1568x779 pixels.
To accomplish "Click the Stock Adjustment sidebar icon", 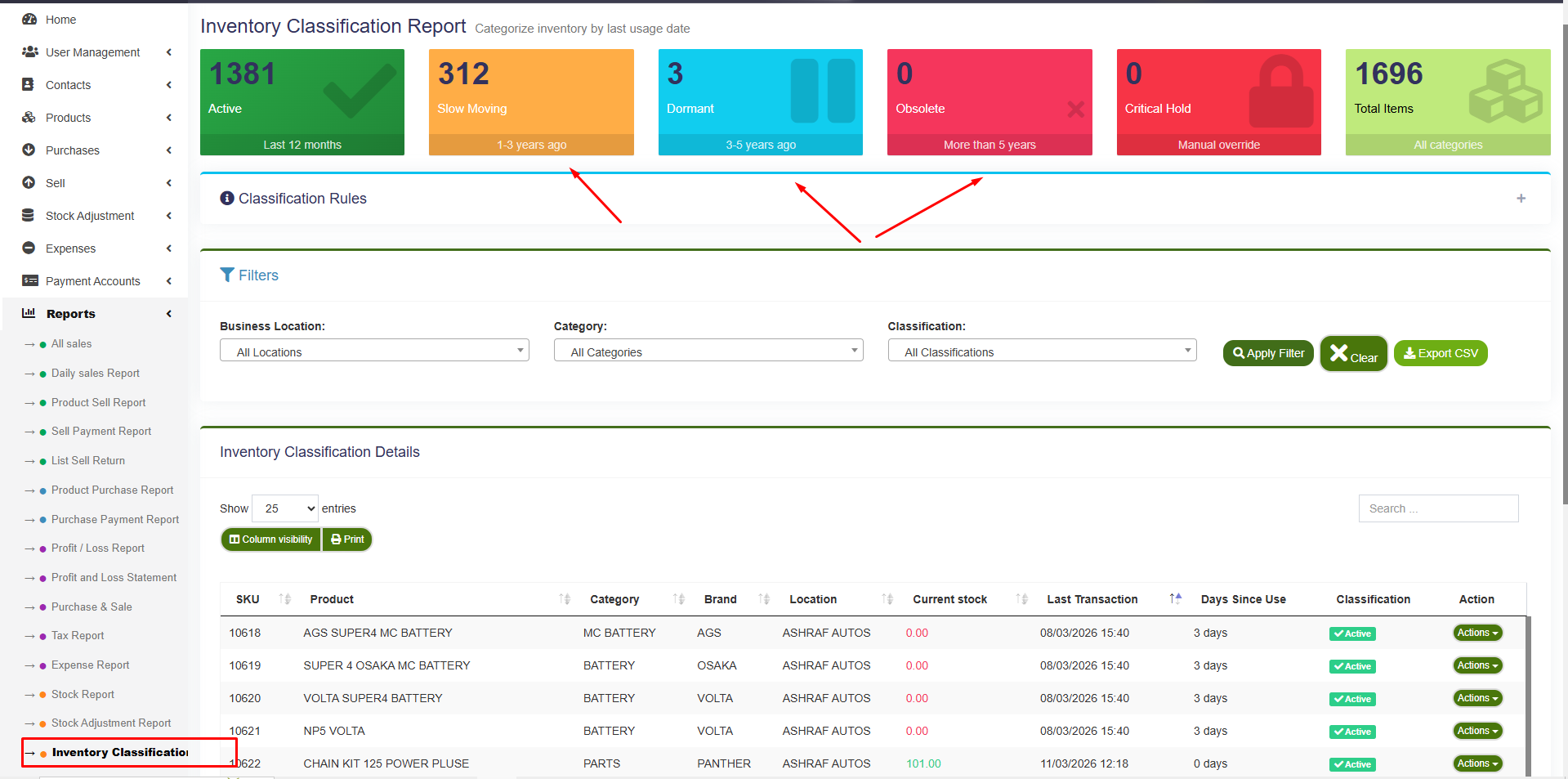I will pos(29,215).
